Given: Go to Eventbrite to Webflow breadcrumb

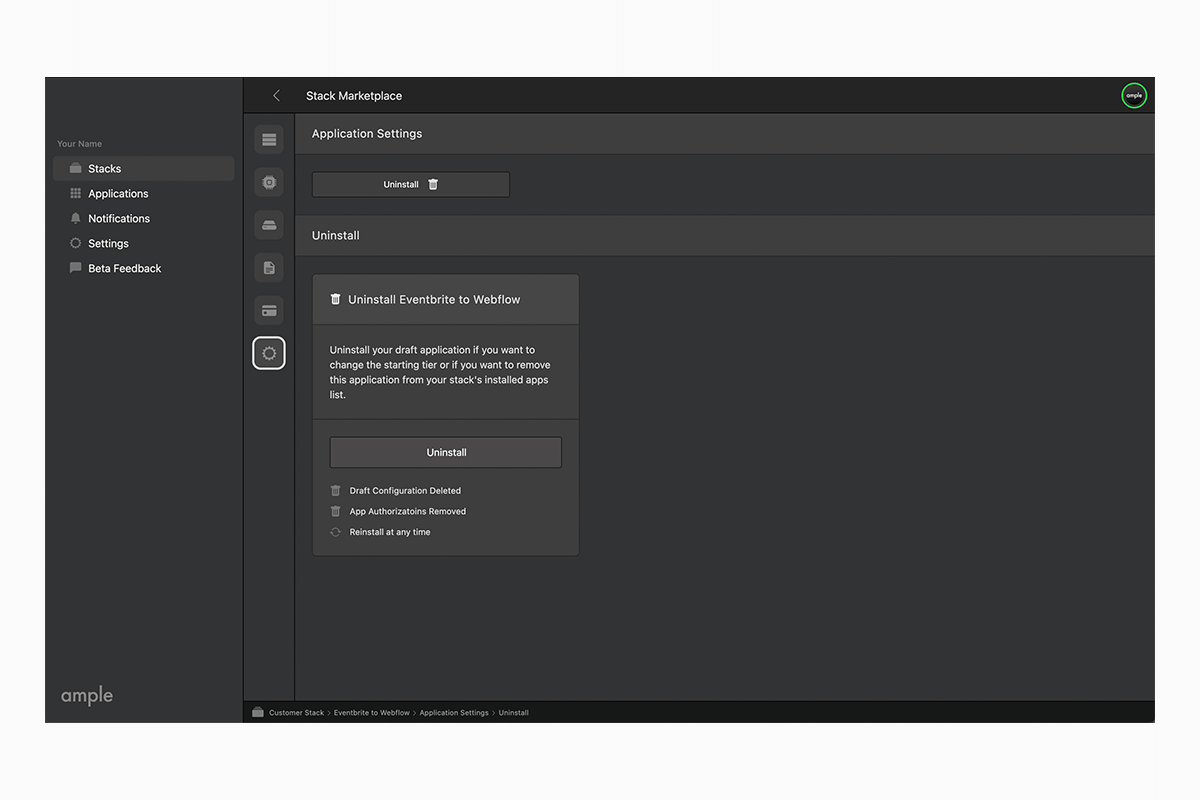Looking at the screenshot, I should (x=371, y=713).
